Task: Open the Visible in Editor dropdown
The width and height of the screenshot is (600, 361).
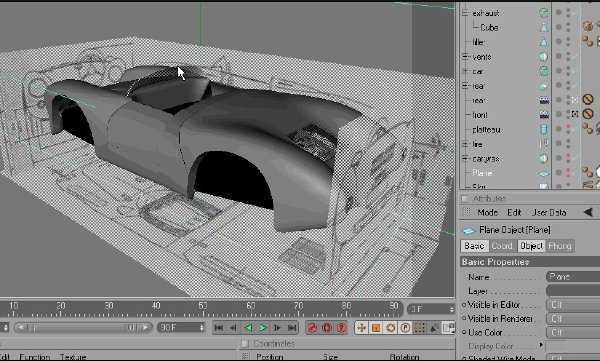Action: pos(573,305)
